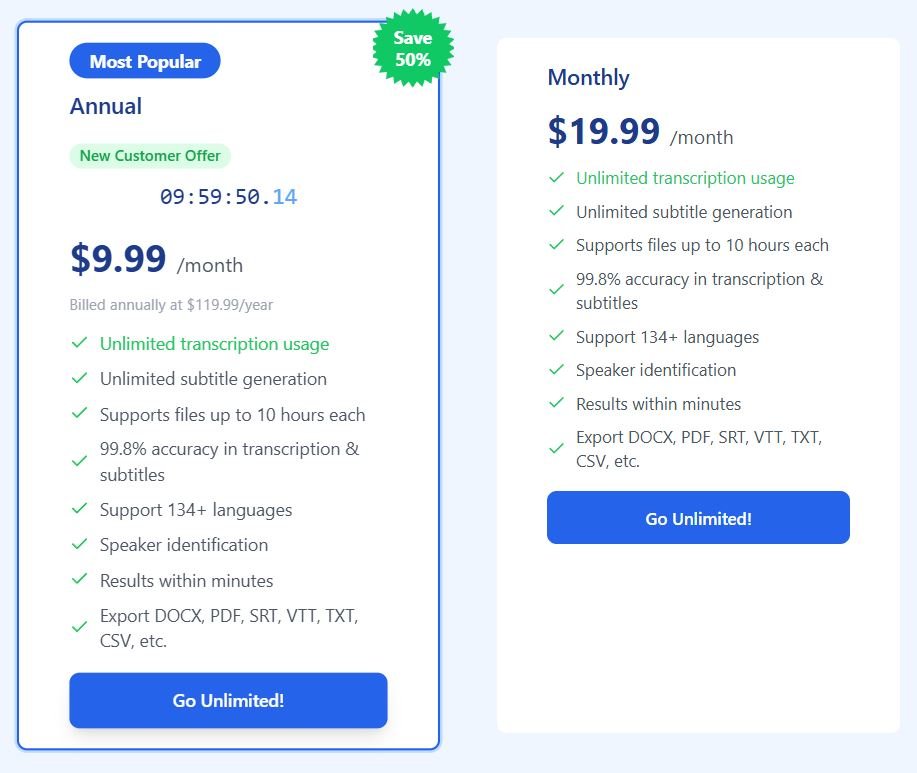917x773 pixels.
Task: Click the Save 50% starburst badge
Action: click(412, 49)
